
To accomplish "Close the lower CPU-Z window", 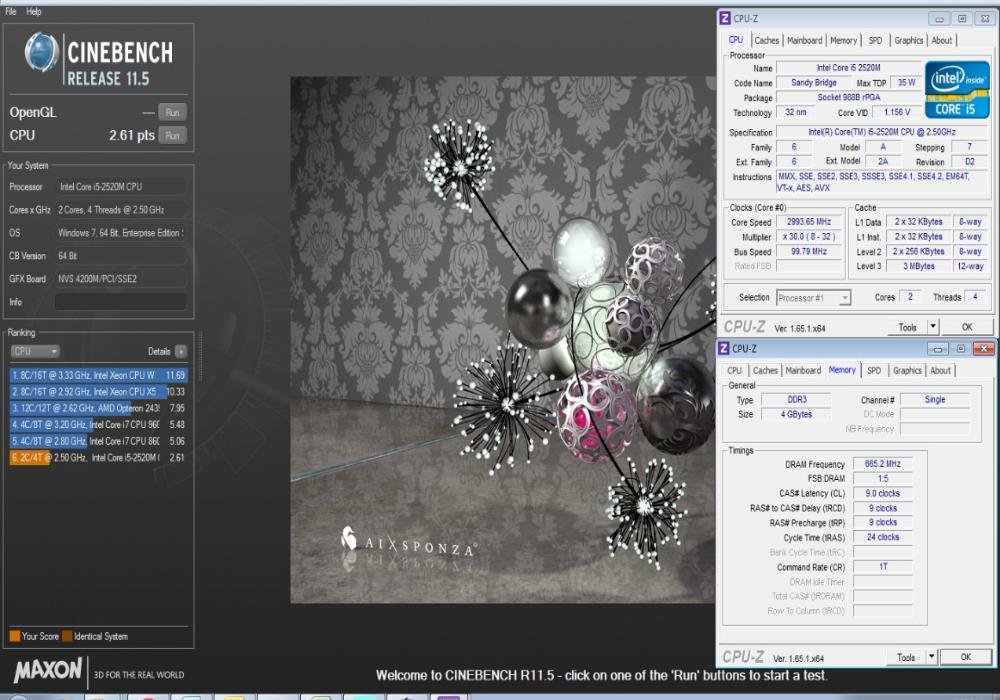I will coord(984,349).
